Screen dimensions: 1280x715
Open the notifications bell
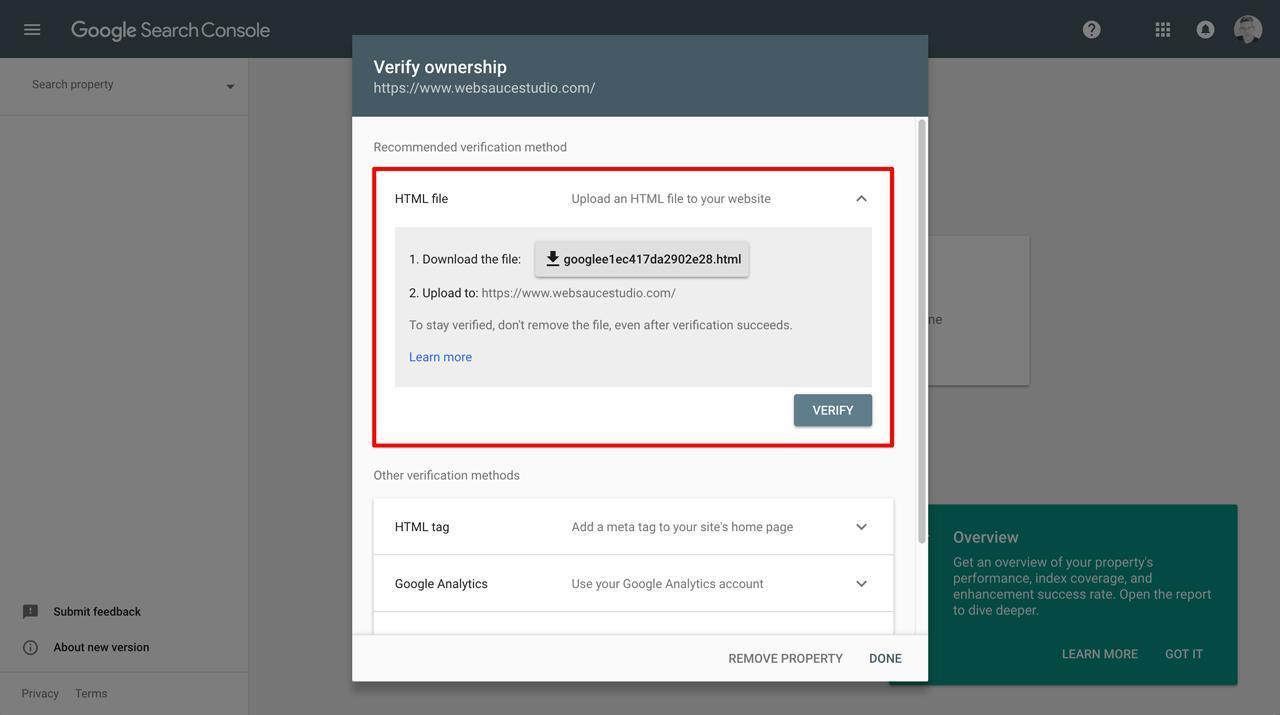pos(1205,29)
